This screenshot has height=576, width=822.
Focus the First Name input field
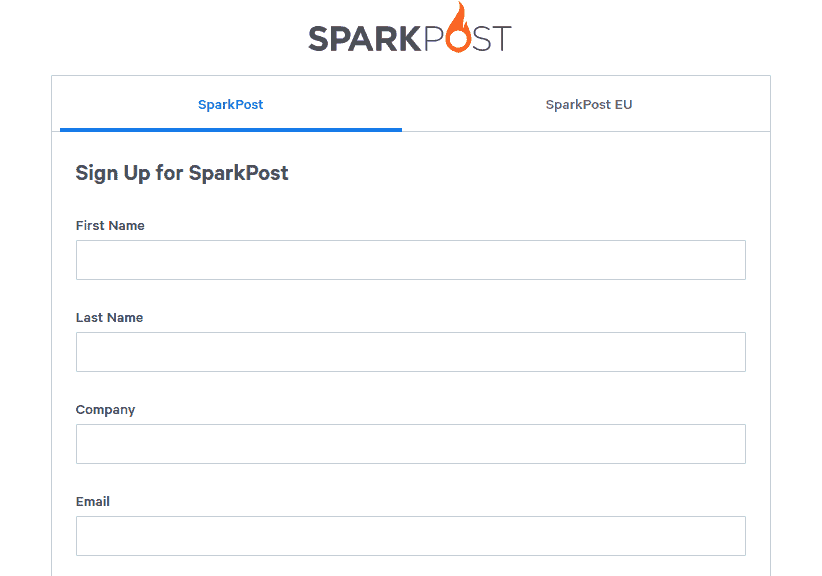tap(411, 260)
